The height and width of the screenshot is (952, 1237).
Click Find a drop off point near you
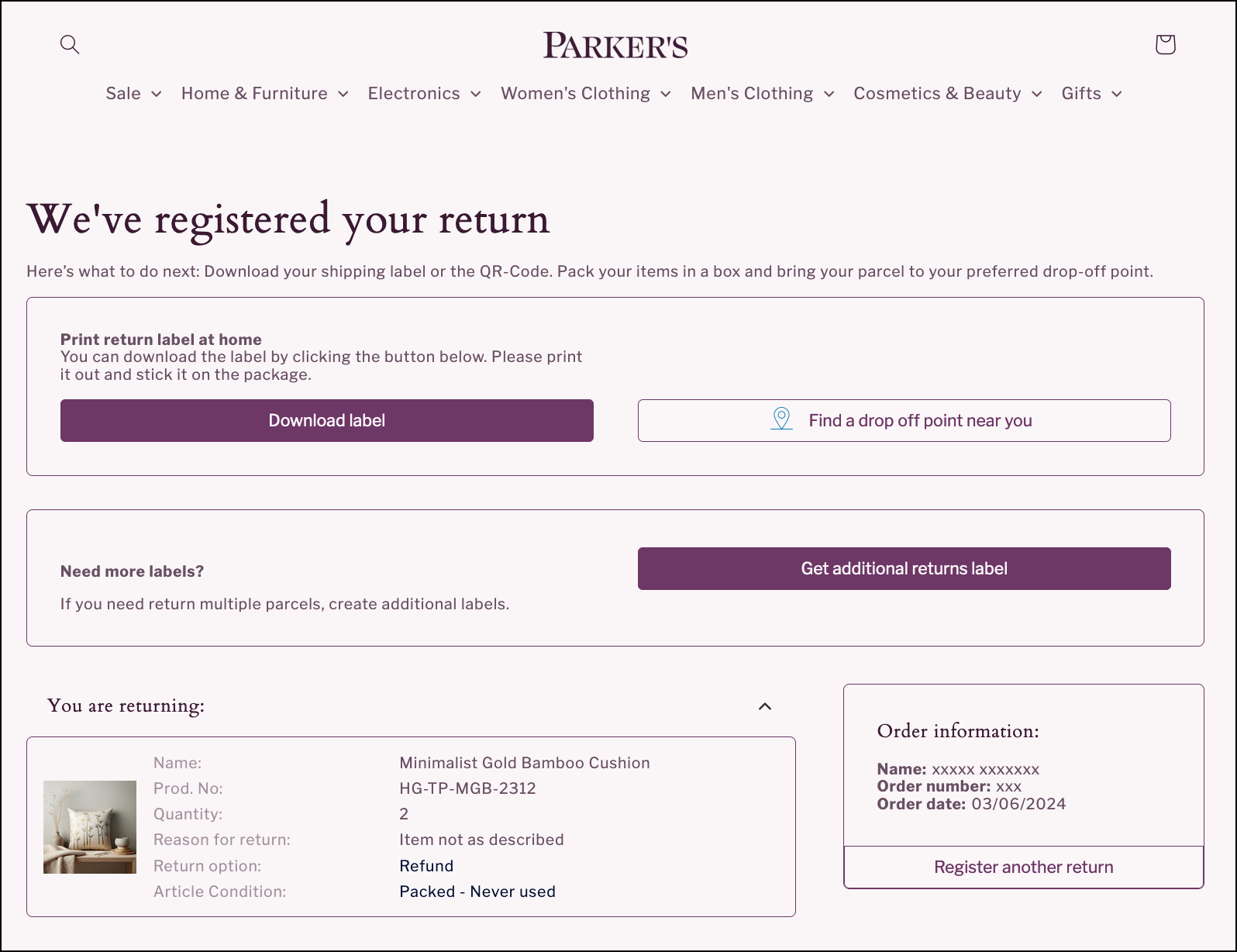(904, 420)
